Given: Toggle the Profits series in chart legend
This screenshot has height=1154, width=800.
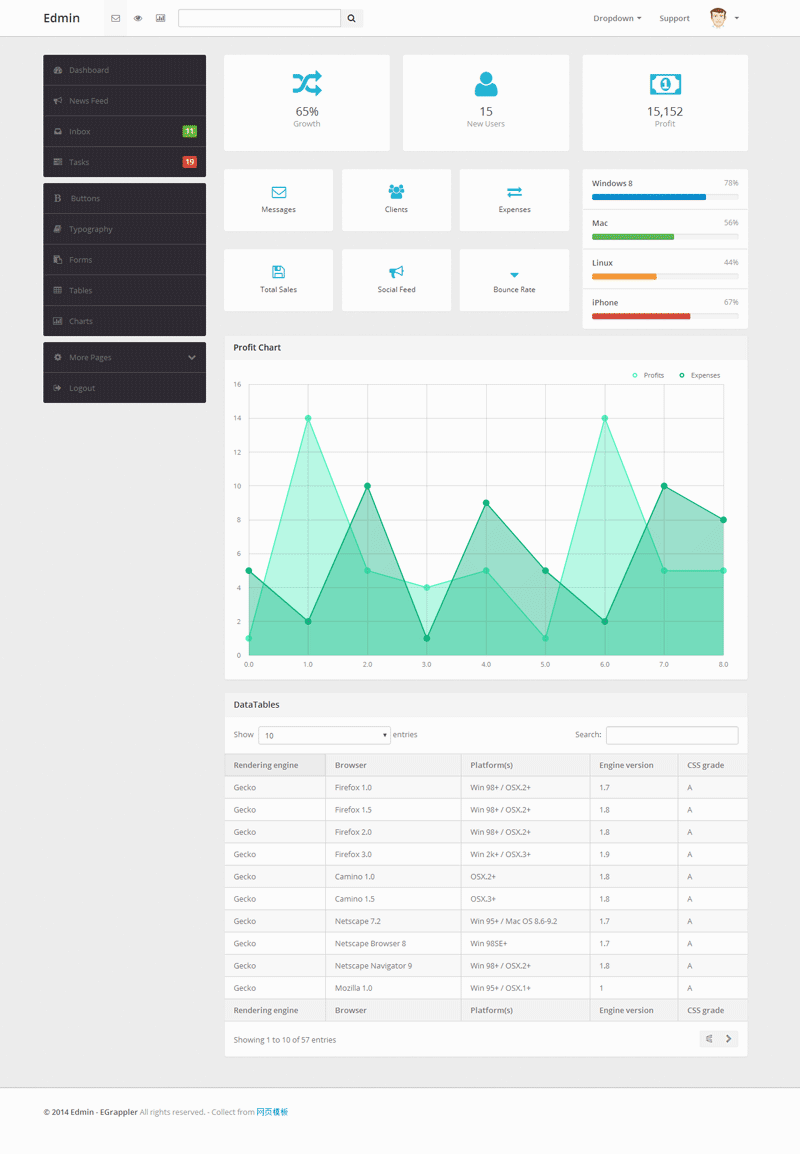Looking at the screenshot, I should click(x=648, y=375).
